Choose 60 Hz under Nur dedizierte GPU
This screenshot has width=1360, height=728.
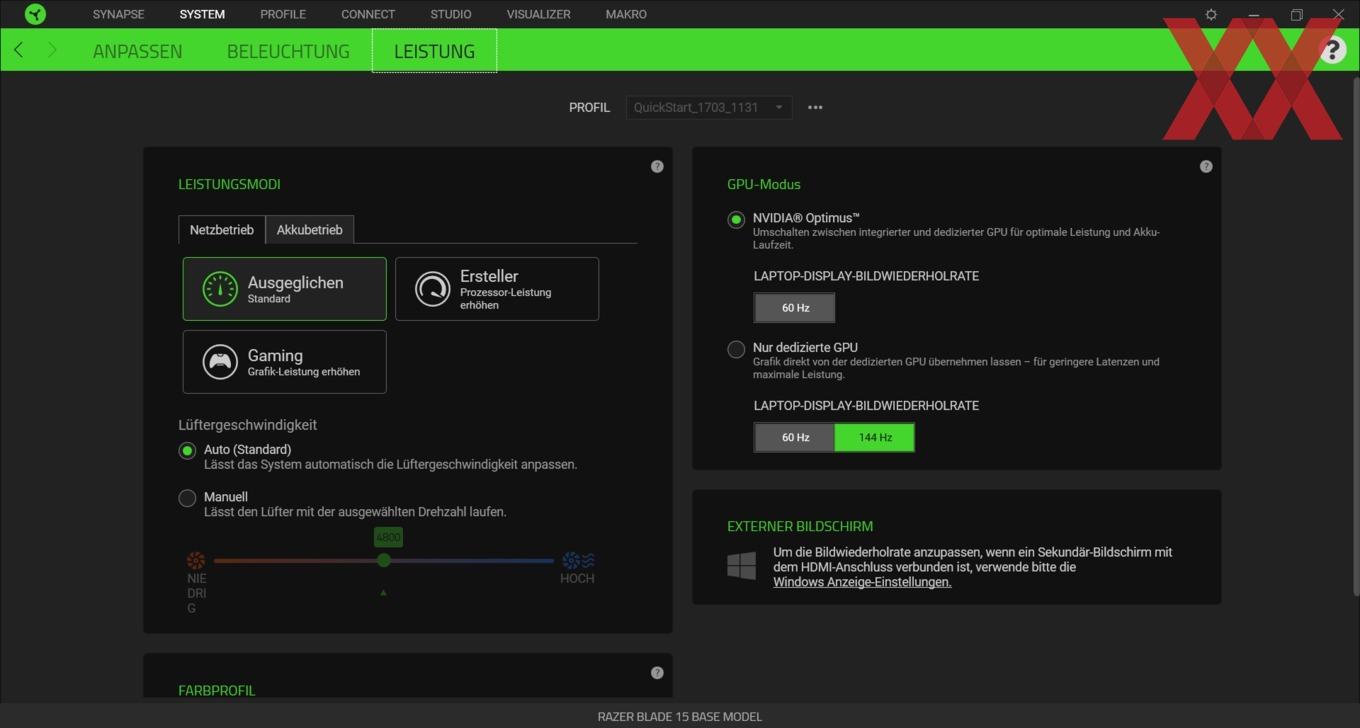(x=795, y=437)
